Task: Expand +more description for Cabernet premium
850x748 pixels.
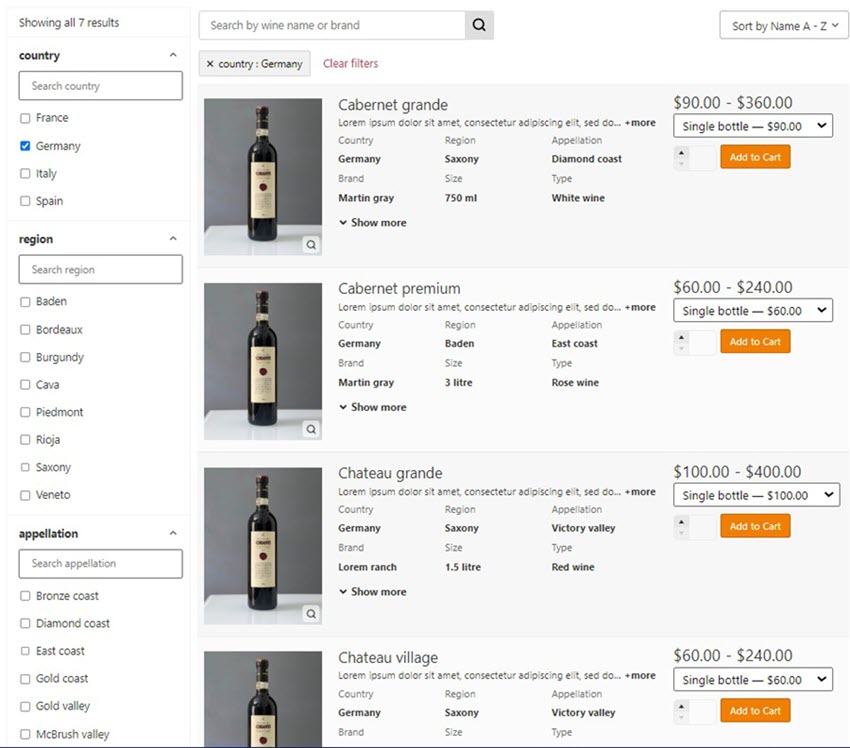Action: [x=640, y=307]
